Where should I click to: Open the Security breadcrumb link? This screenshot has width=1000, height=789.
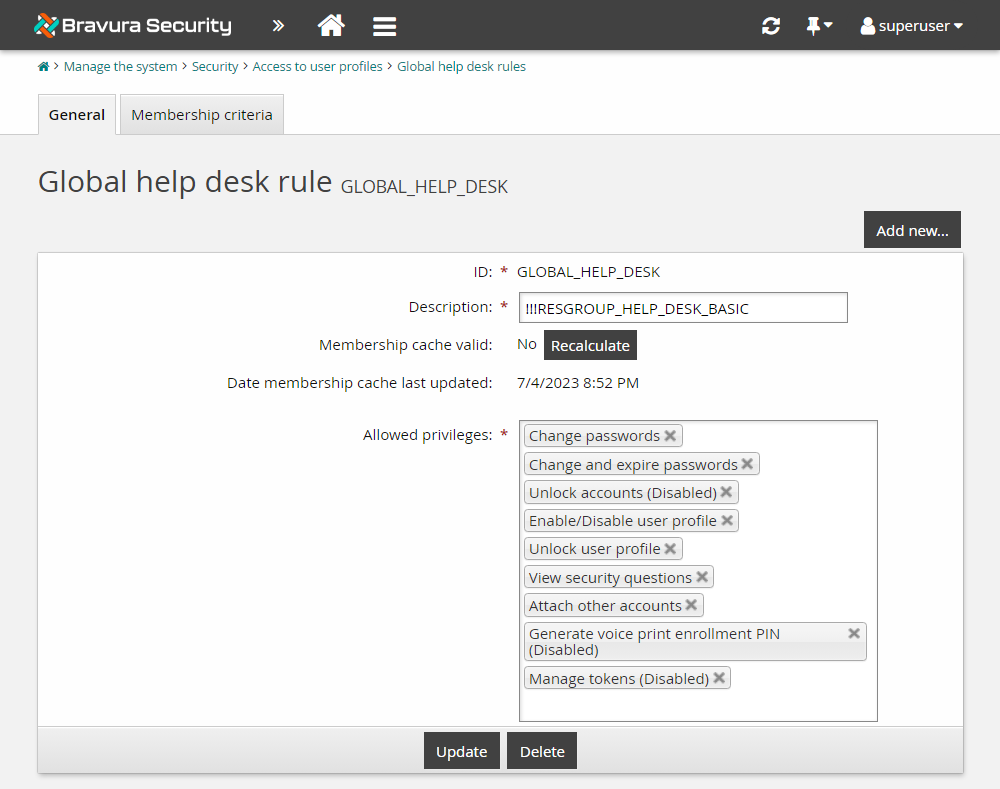click(215, 66)
